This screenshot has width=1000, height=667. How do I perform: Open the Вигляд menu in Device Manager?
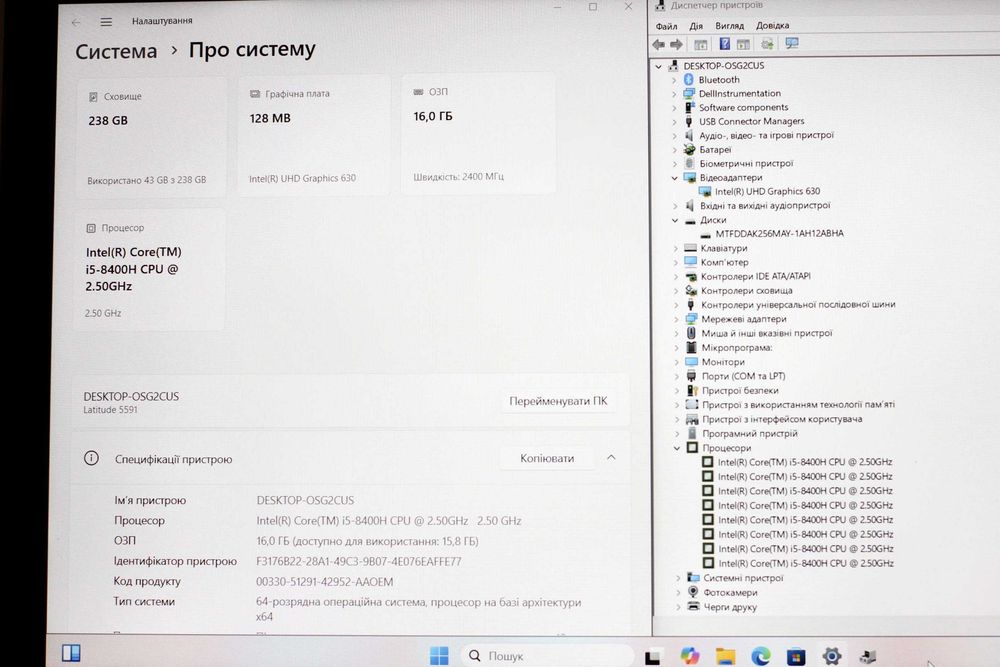pyautogui.click(x=730, y=26)
